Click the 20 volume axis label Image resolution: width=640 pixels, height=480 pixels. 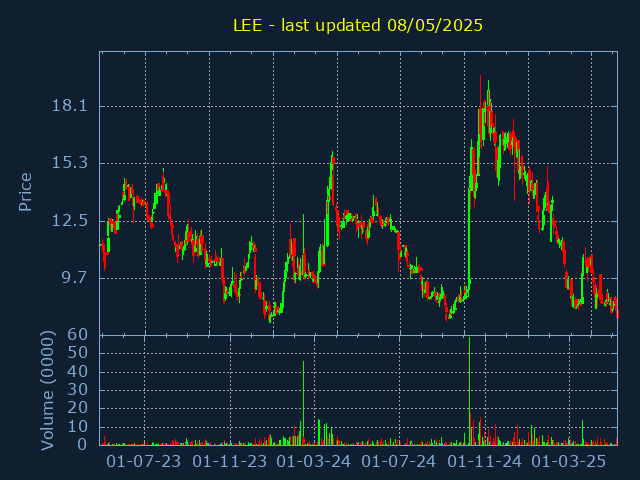tap(78, 409)
